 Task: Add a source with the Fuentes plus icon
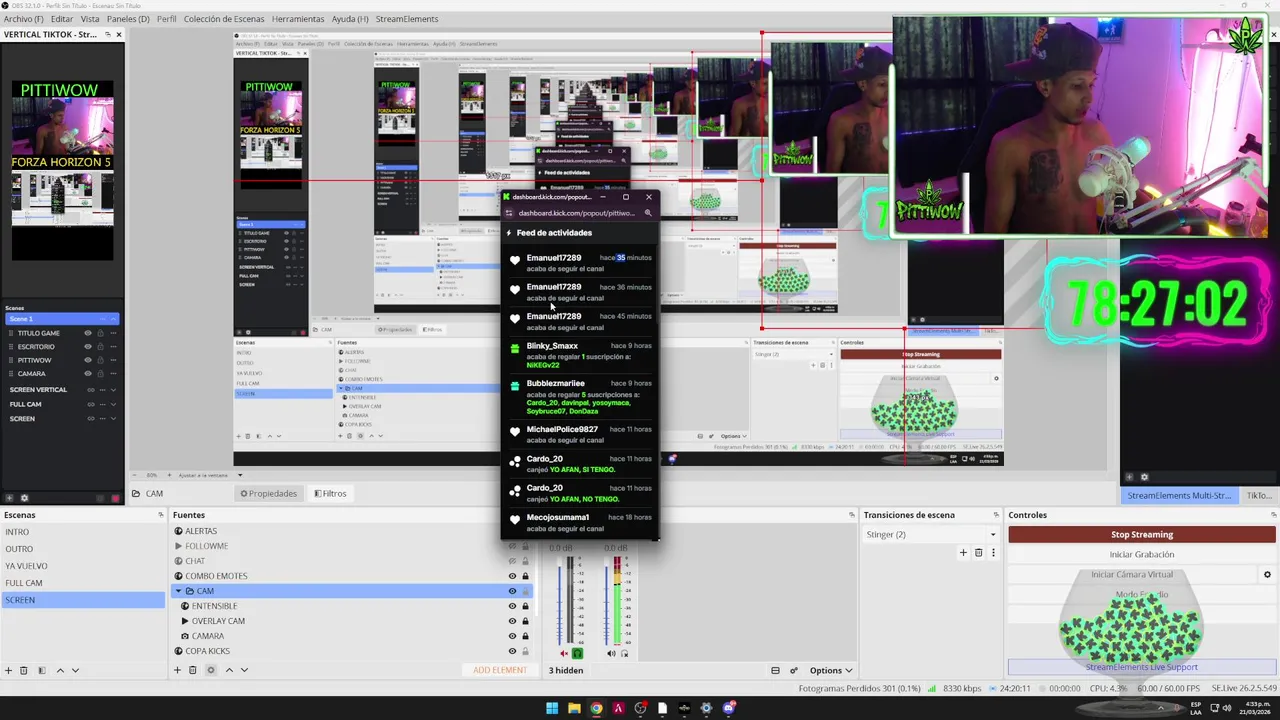pos(178,670)
